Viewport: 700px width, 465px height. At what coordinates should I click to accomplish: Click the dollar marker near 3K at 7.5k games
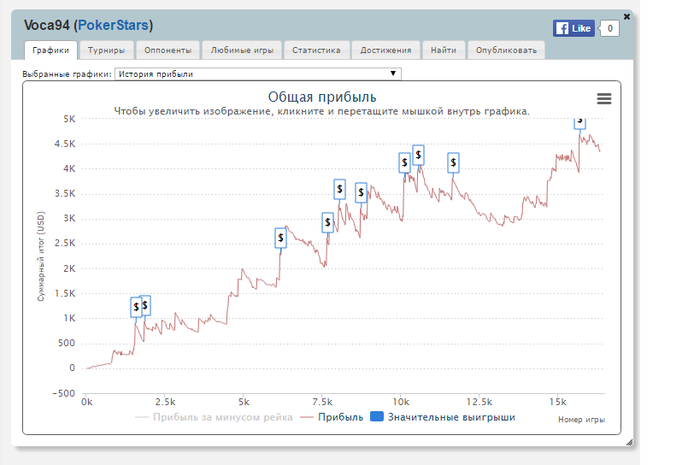click(328, 222)
